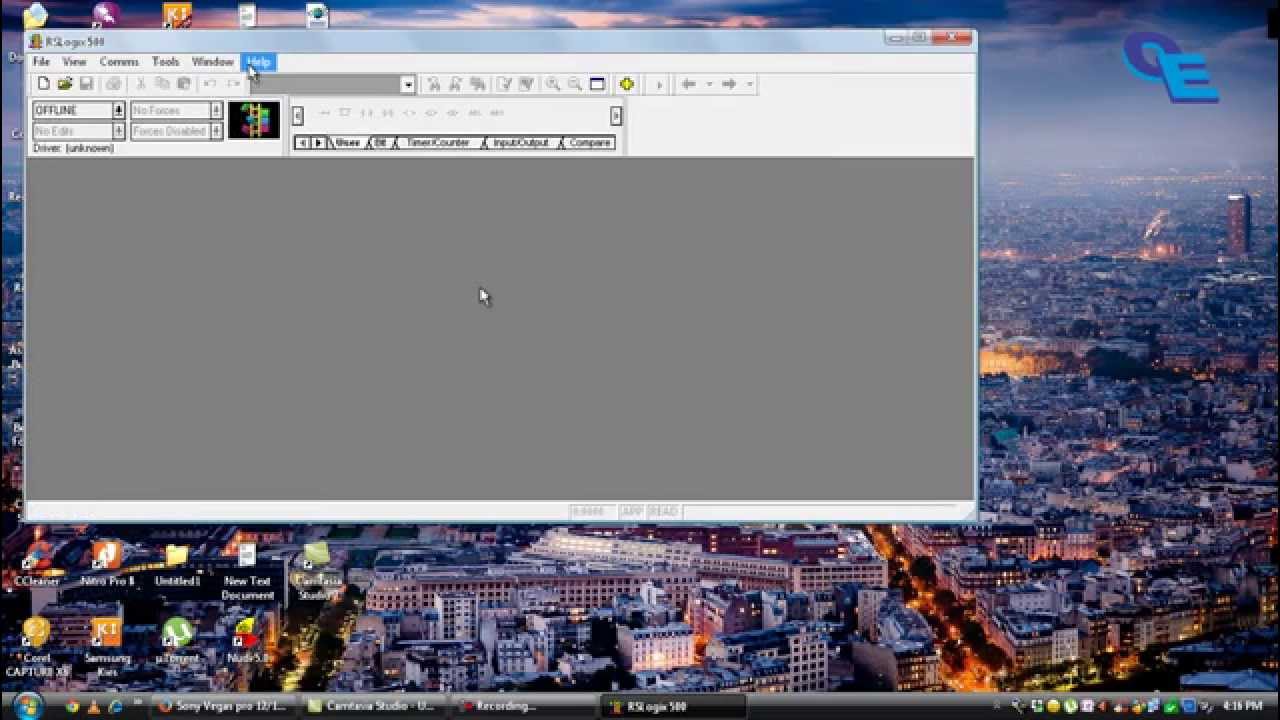This screenshot has height=720, width=1280.
Task: Open Nitro Pro 8 desktop shortcut
Action: pyautogui.click(x=106, y=564)
